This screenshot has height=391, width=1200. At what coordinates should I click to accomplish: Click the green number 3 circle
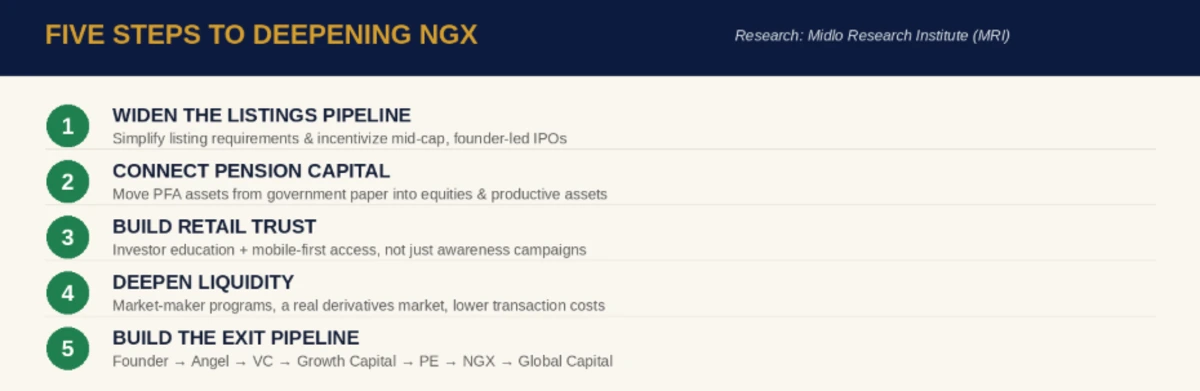(x=68, y=237)
